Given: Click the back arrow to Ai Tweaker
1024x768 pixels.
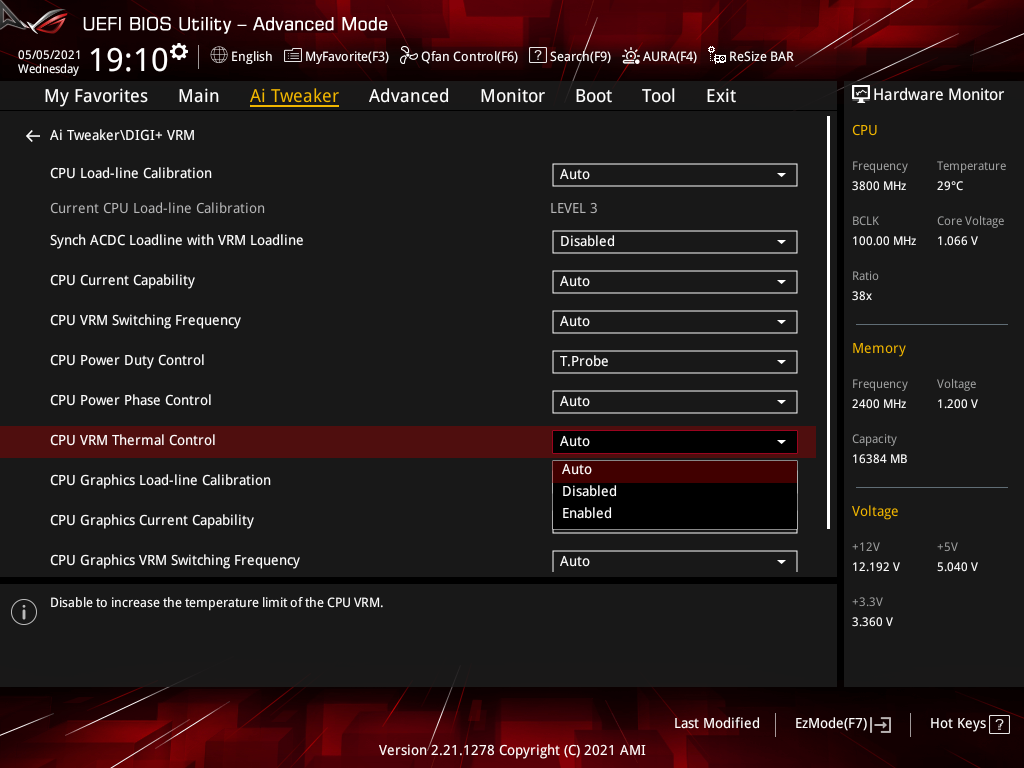Looking at the screenshot, I should click(33, 136).
